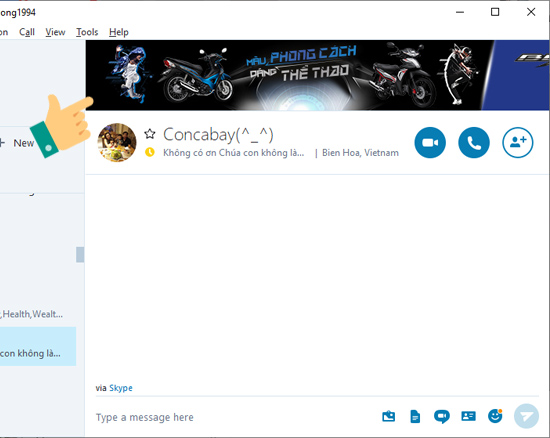Minimize the Skype window
Screen dimensions: 550x438
click(x=460, y=12)
